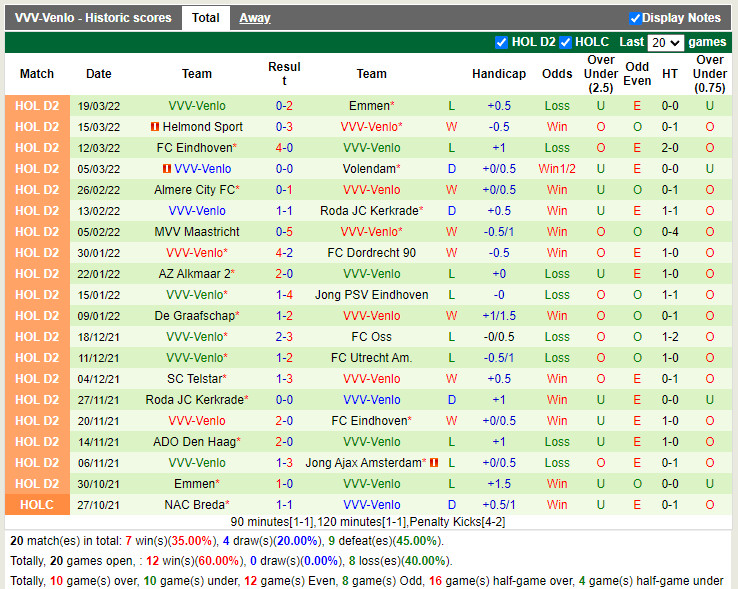
Task: Select Helmond Sport team name
Action: click(x=202, y=127)
